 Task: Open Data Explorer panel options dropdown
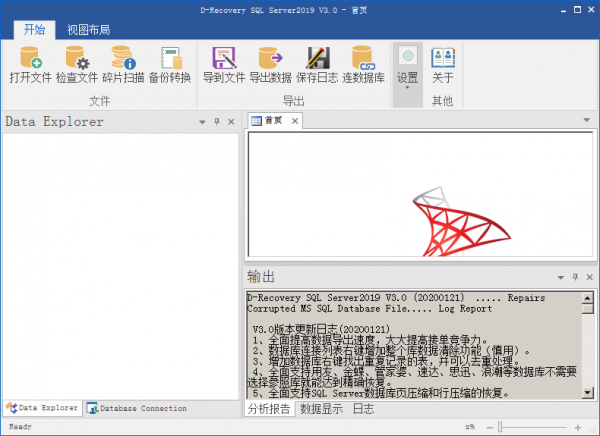202,122
